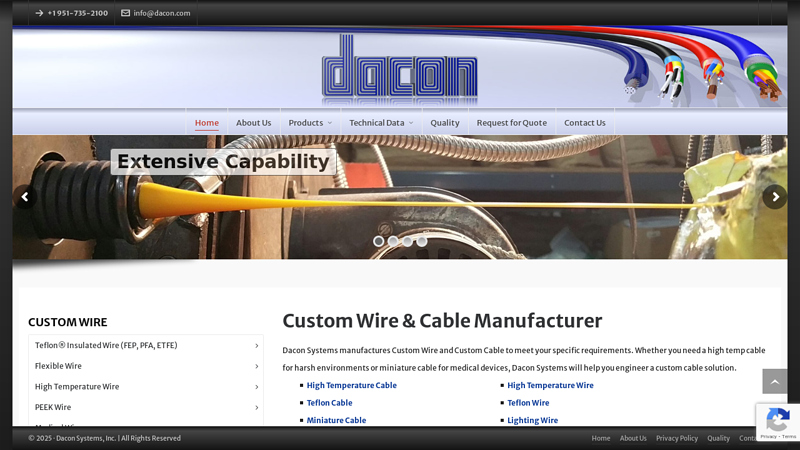
Task: Show the previous slide with left arrow
Action: point(24,197)
